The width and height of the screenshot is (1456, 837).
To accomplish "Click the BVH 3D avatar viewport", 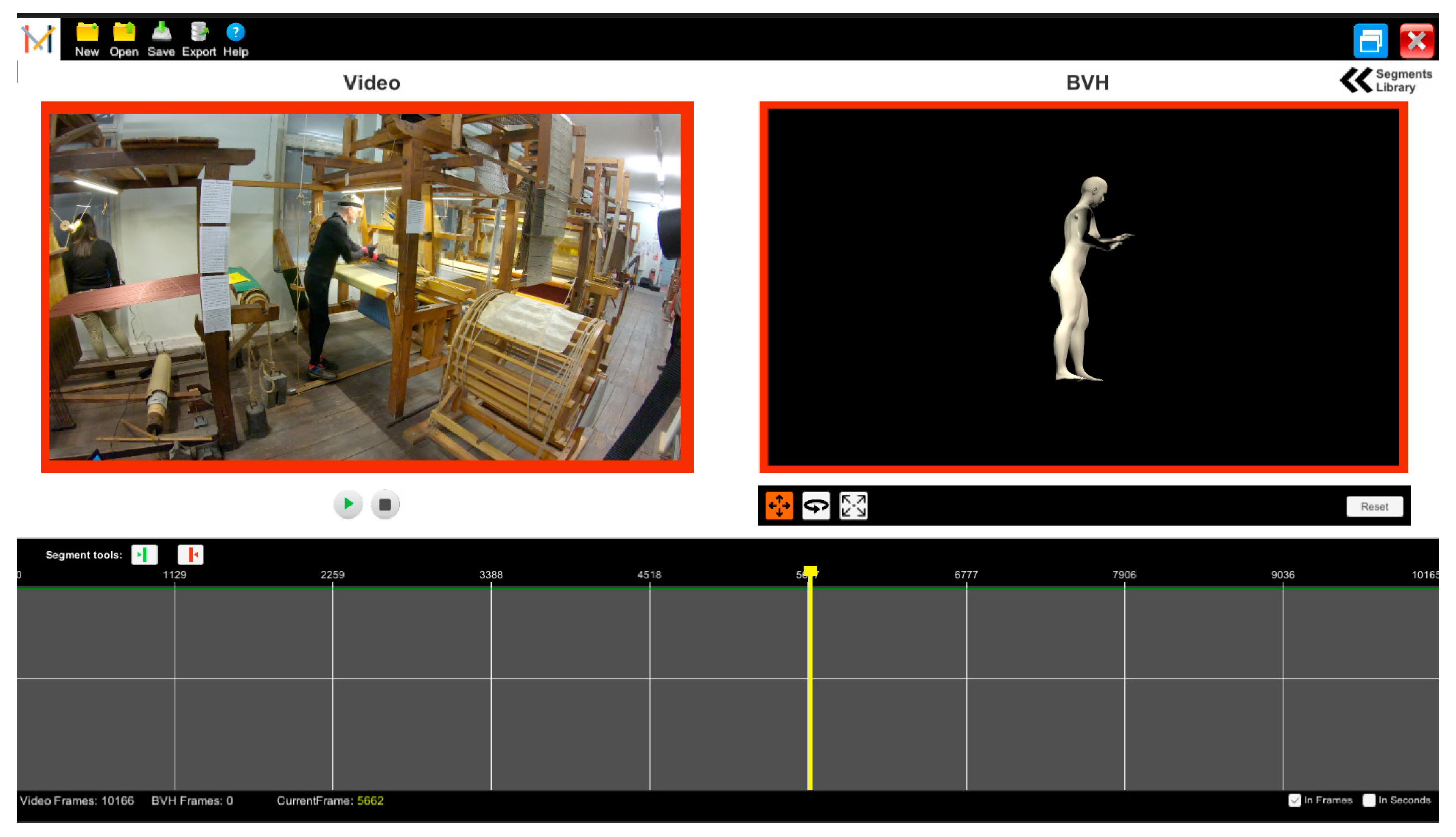I will point(1083,286).
